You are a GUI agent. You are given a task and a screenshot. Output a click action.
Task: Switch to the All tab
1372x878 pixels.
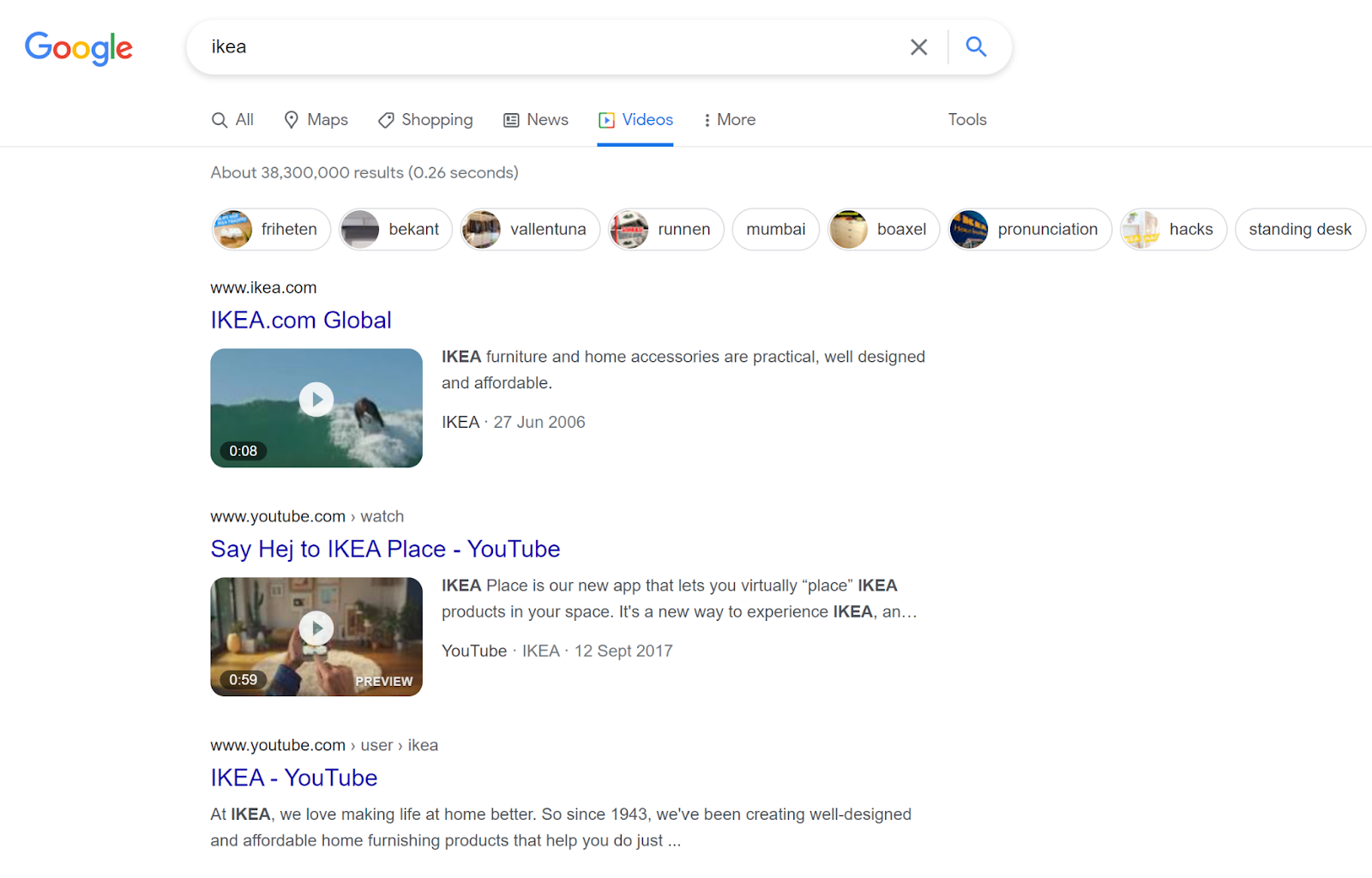(232, 120)
